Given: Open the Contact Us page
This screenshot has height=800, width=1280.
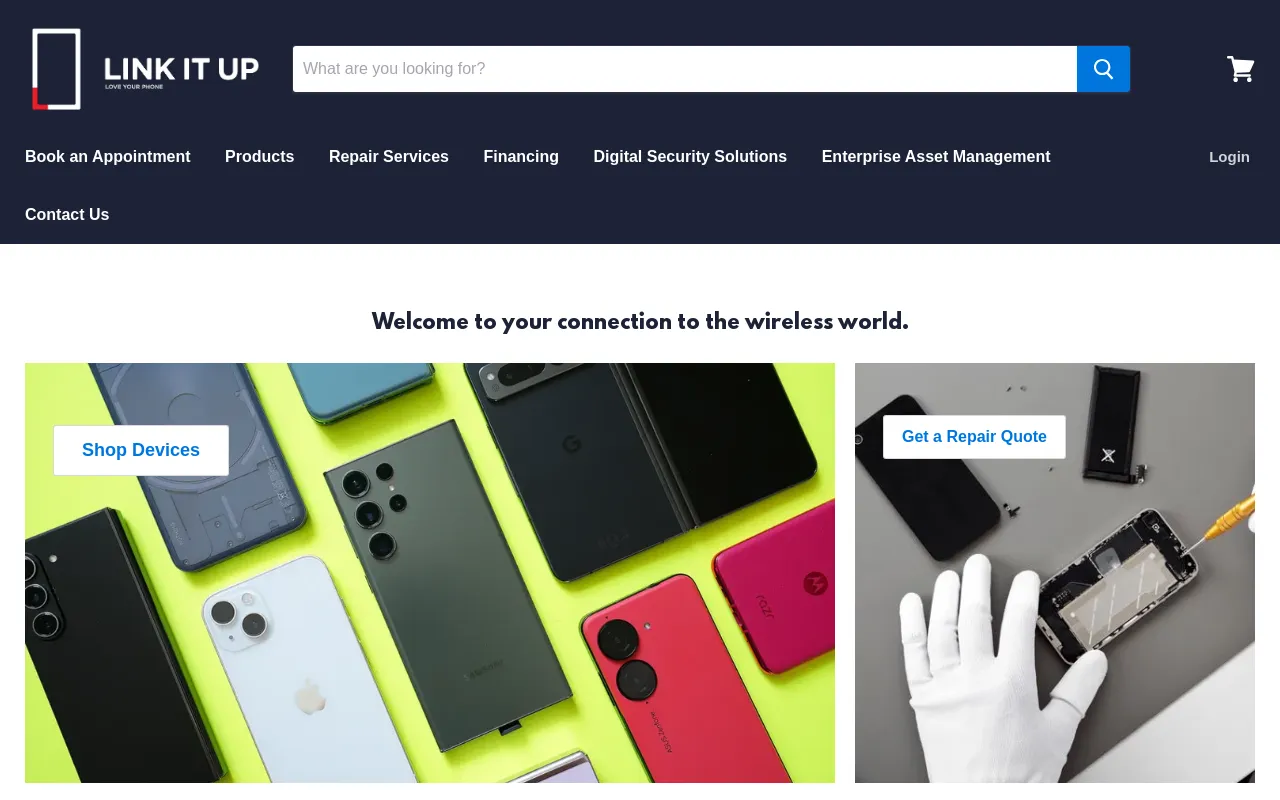Looking at the screenshot, I should (x=67, y=215).
